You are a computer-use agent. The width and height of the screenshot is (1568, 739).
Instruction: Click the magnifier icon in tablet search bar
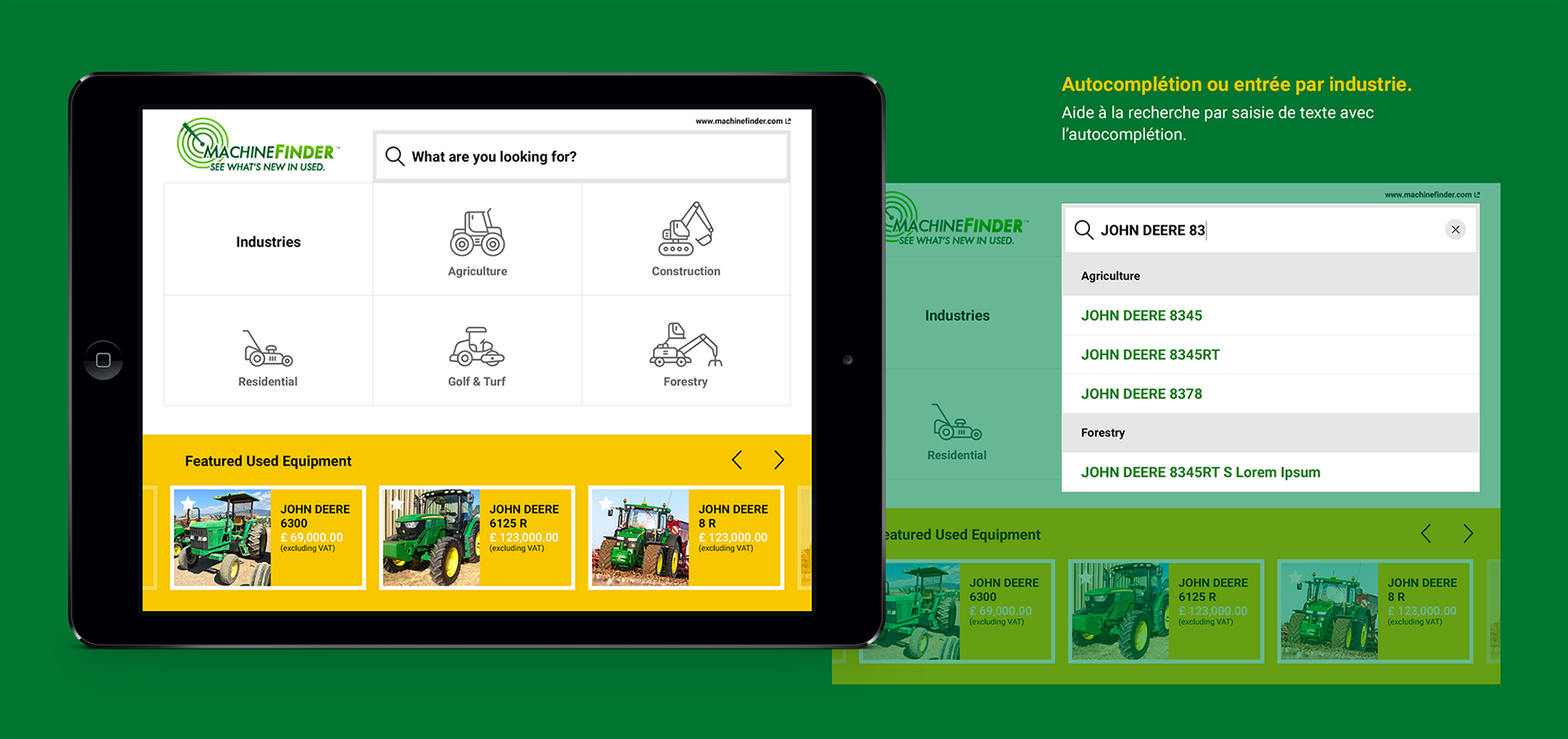point(394,156)
